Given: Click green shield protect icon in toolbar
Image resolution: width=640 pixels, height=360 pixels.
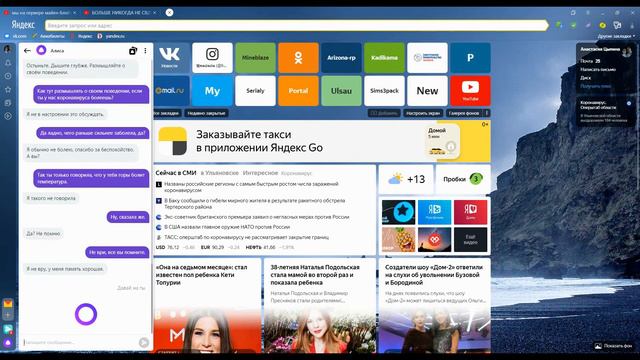Looking at the screenshot, I should [573, 25].
